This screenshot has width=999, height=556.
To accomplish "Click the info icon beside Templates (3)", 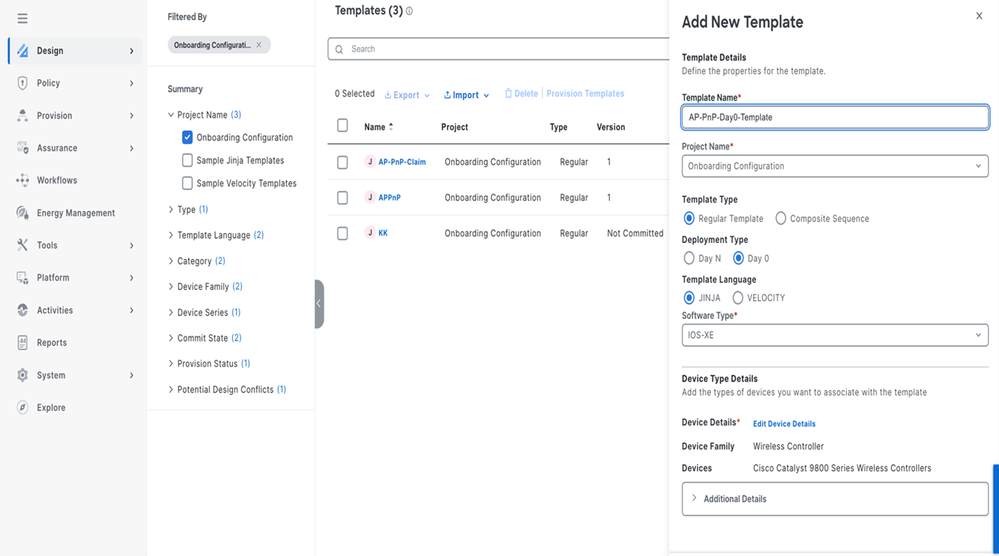I will point(409,11).
